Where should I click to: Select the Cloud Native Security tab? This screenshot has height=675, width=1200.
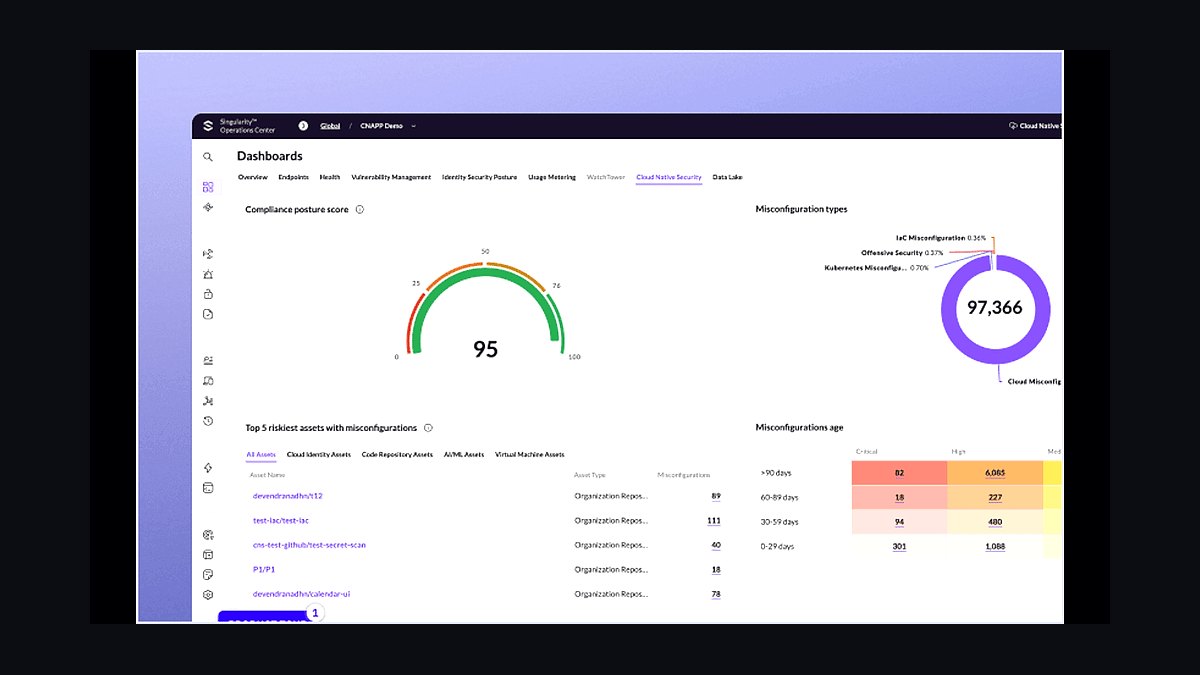[669, 177]
